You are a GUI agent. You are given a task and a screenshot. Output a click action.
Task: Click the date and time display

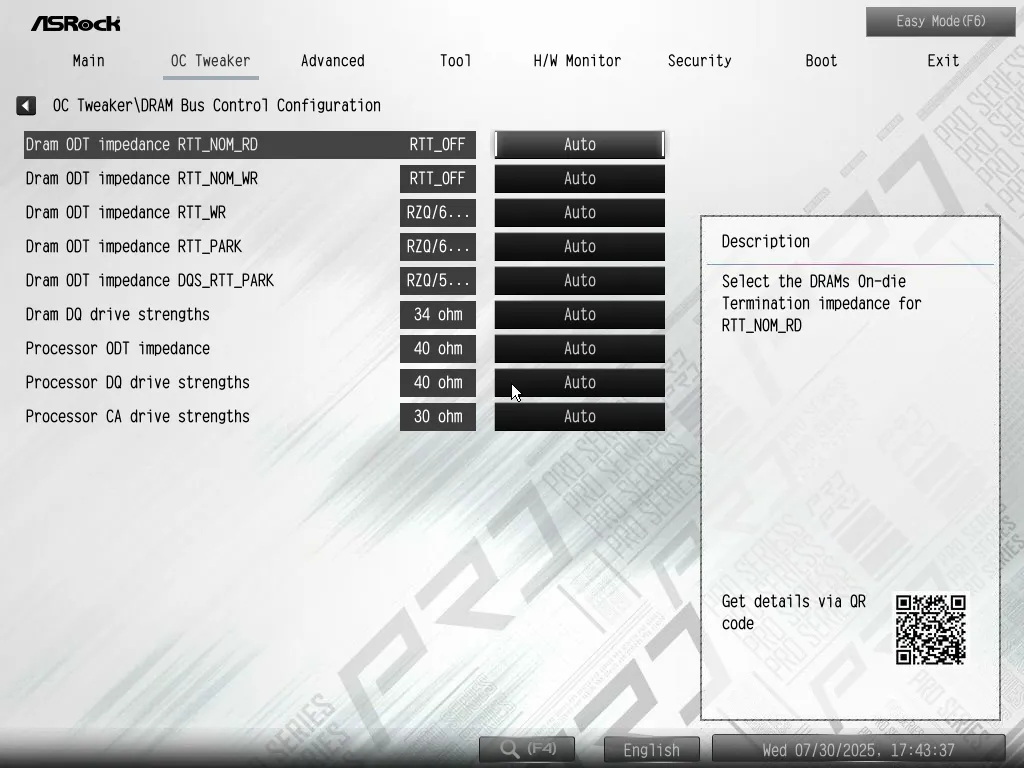pos(858,749)
